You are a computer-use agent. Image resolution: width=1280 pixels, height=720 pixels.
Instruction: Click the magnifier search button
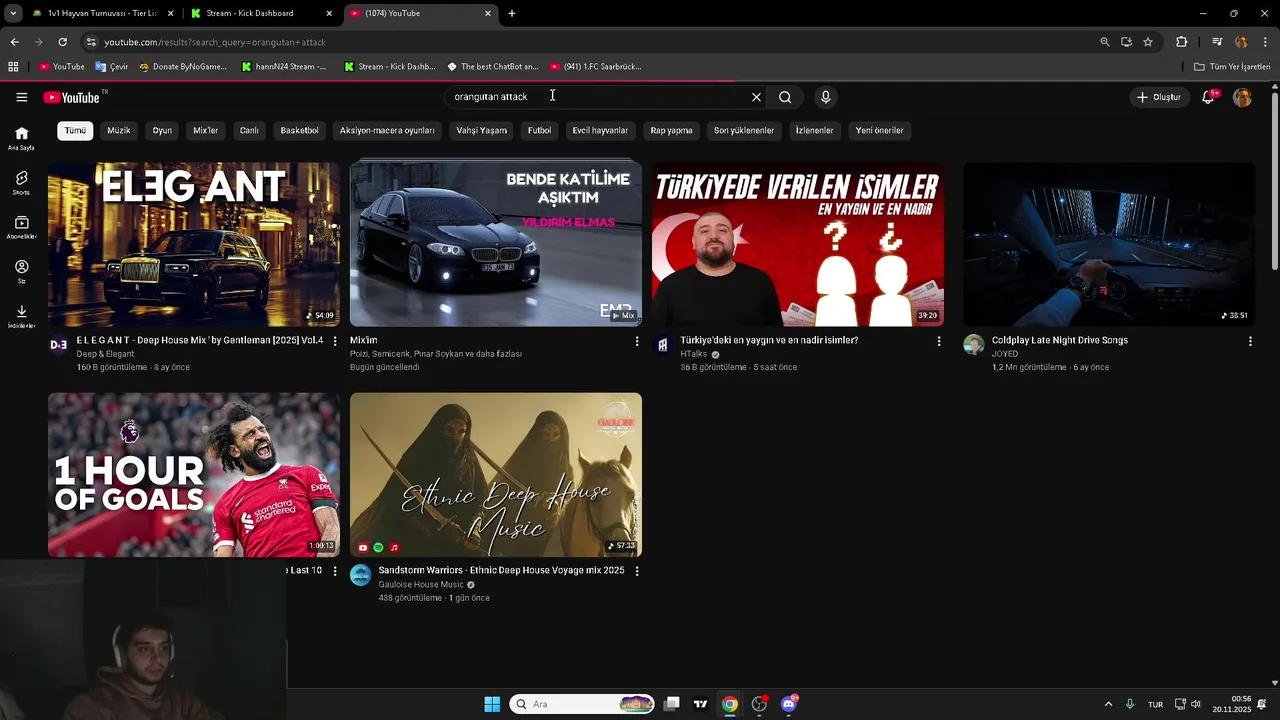click(785, 97)
